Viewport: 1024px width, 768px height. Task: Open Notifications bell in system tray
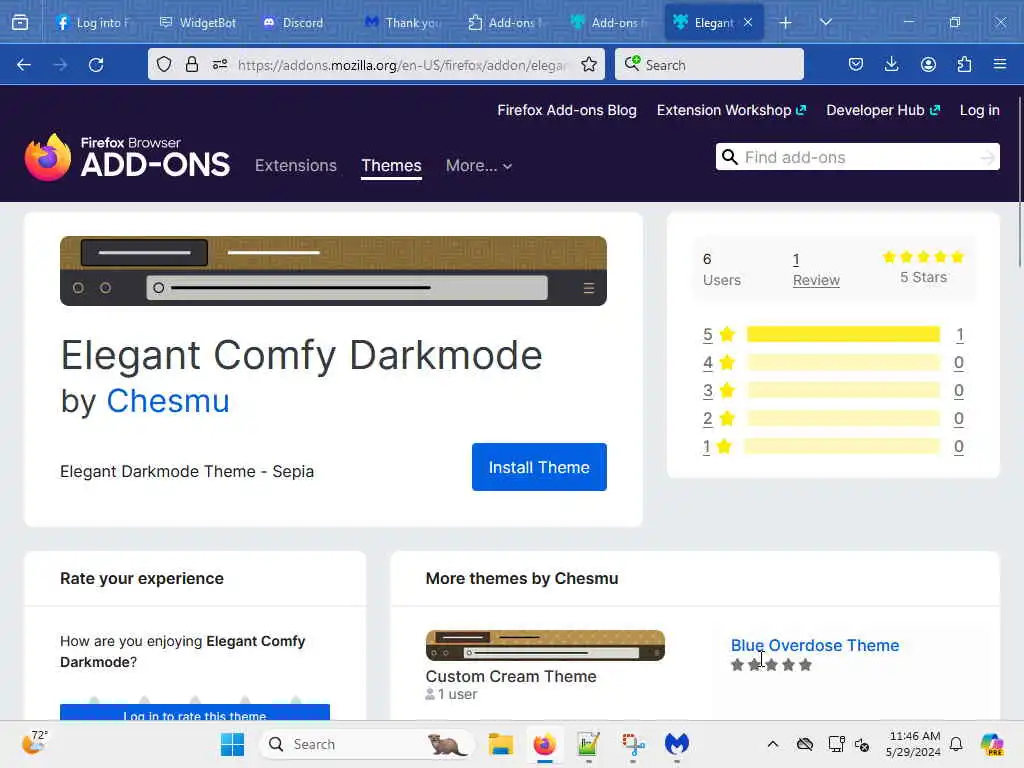pos(956,744)
